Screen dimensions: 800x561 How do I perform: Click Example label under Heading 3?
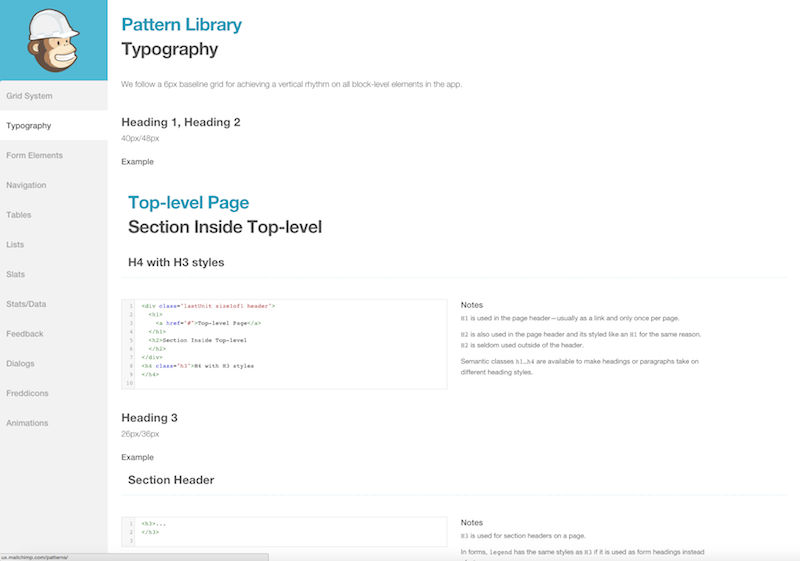[137, 457]
